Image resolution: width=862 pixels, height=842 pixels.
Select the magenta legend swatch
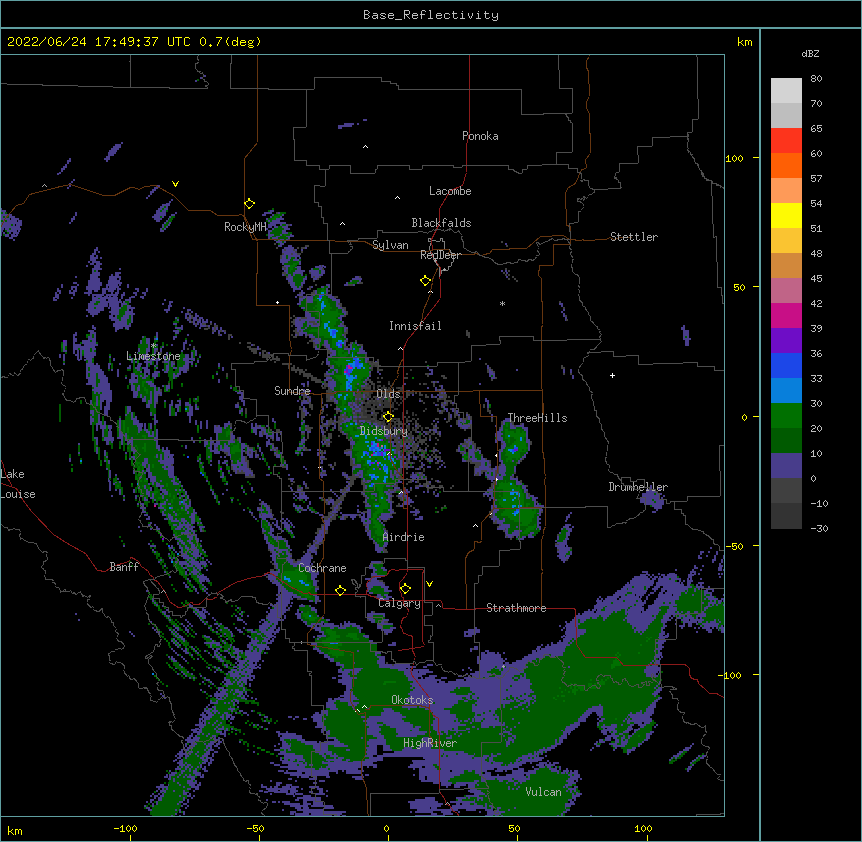[786, 315]
